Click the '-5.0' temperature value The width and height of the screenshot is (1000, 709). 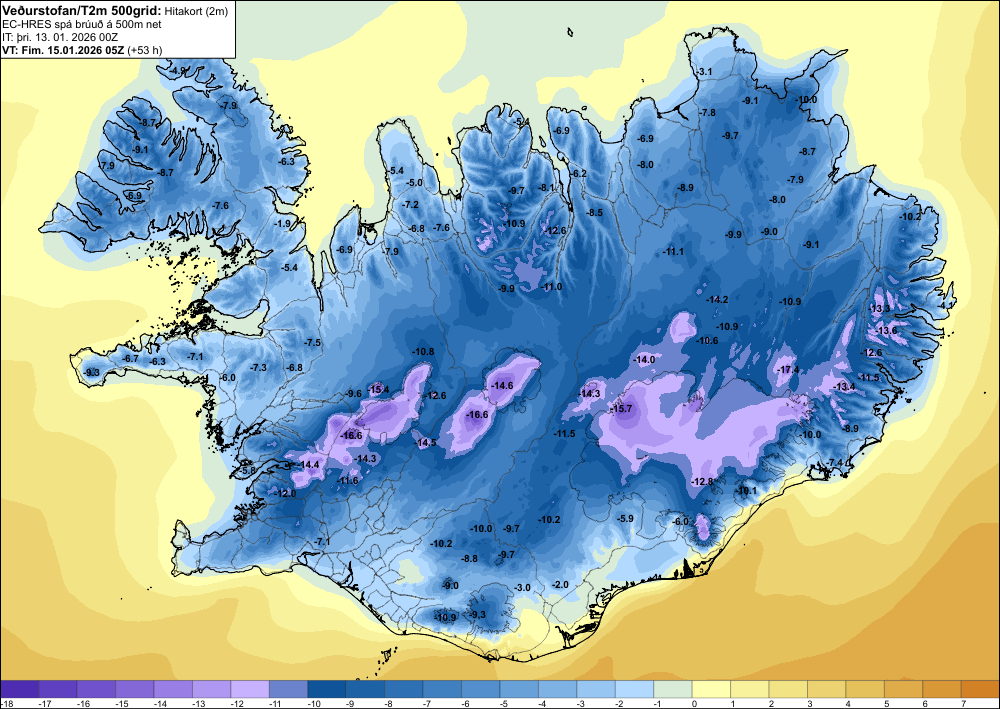415,183
